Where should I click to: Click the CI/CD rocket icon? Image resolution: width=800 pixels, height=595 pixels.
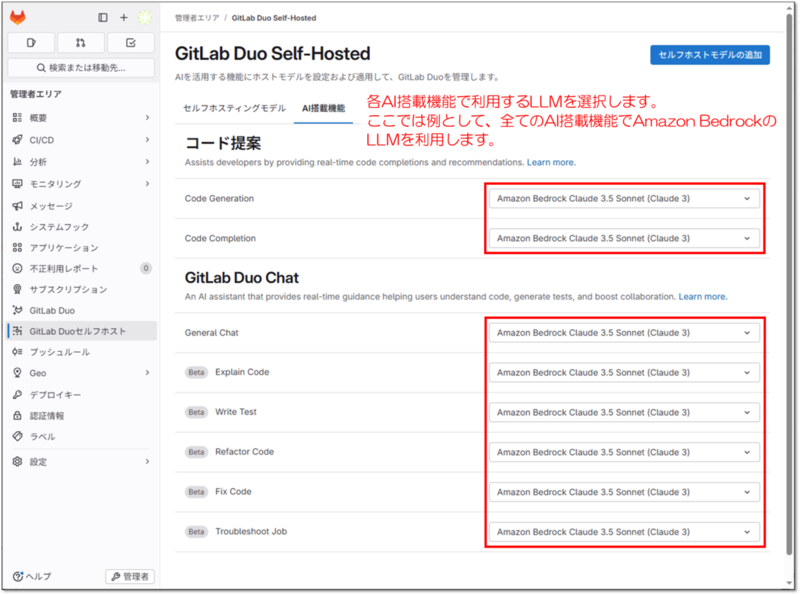click(x=17, y=140)
